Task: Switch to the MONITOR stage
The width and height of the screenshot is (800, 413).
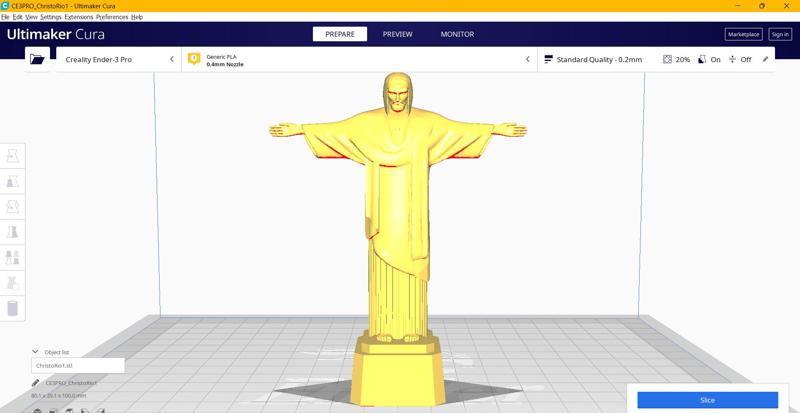Action: [x=457, y=34]
